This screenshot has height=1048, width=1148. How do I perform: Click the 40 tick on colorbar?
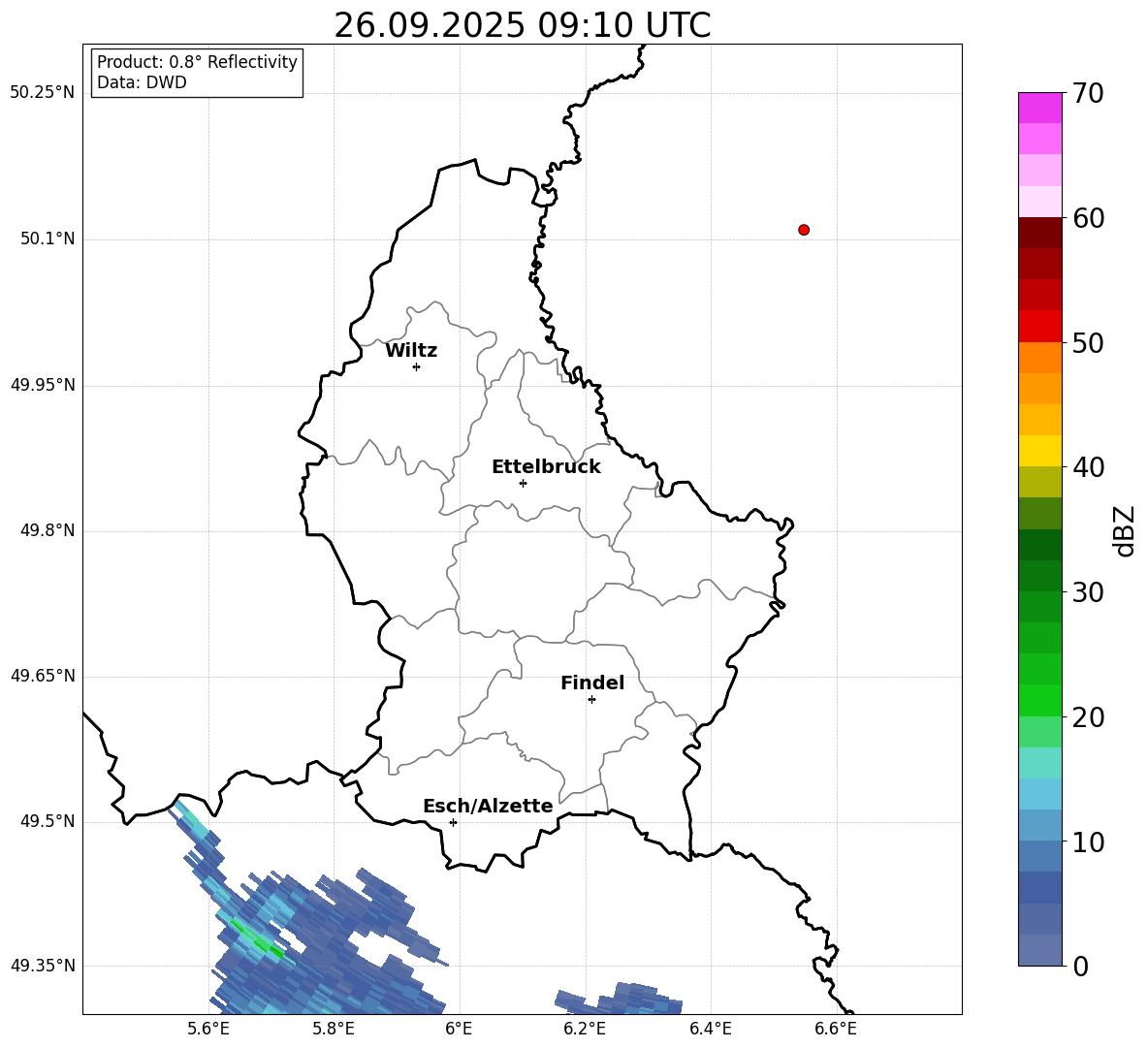(1088, 467)
